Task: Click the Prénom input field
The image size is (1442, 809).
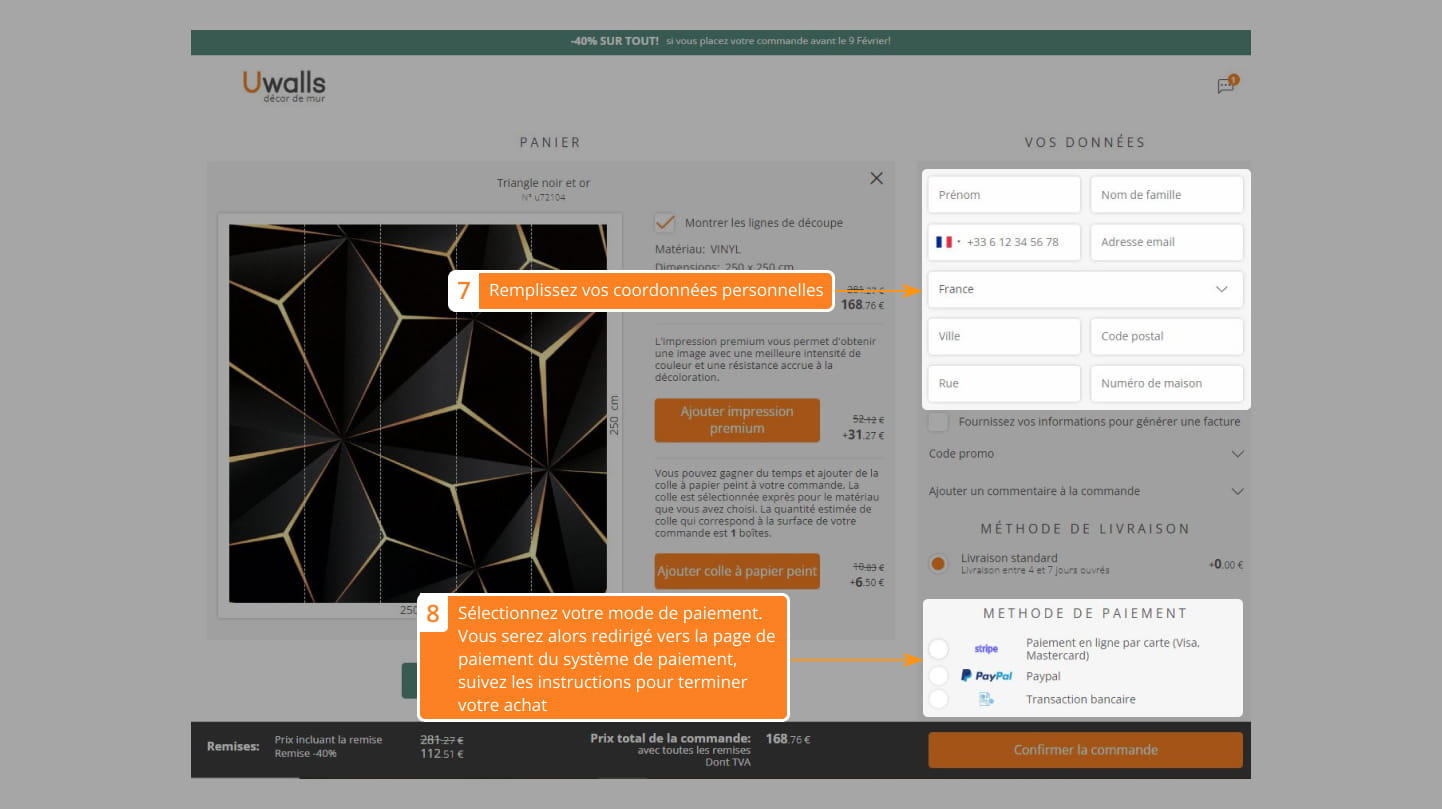Action: 1004,195
